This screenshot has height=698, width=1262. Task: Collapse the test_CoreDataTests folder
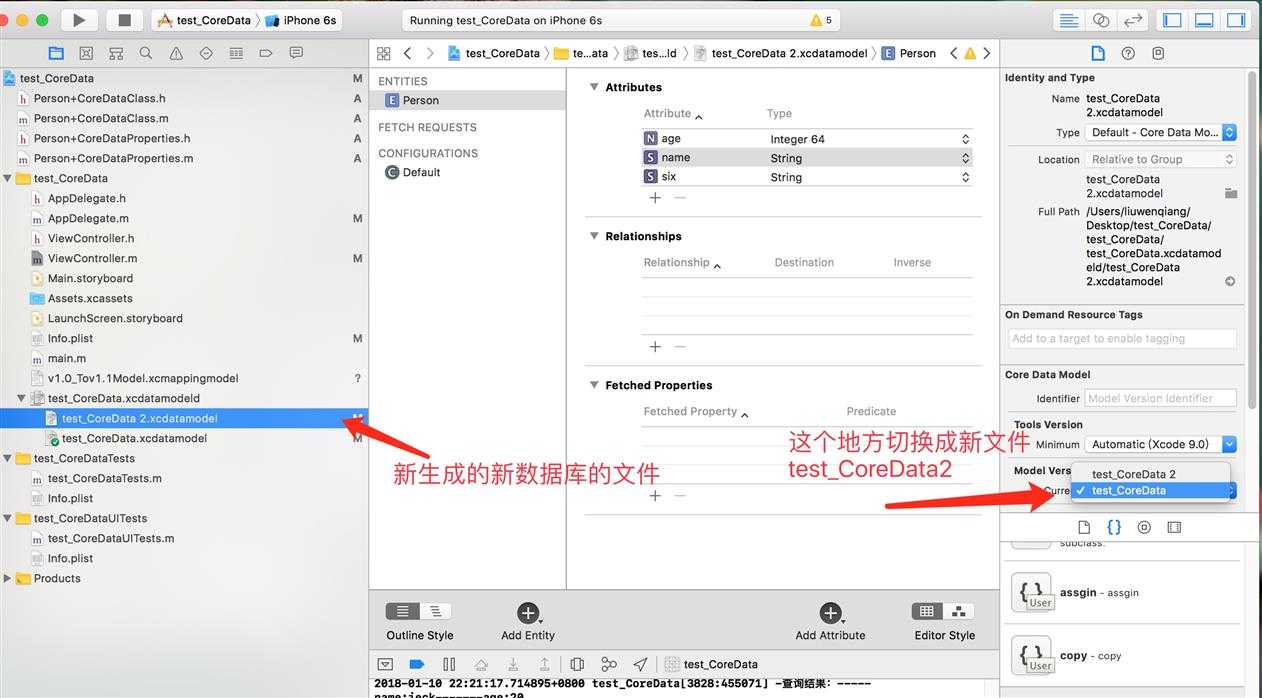click(x=8, y=458)
